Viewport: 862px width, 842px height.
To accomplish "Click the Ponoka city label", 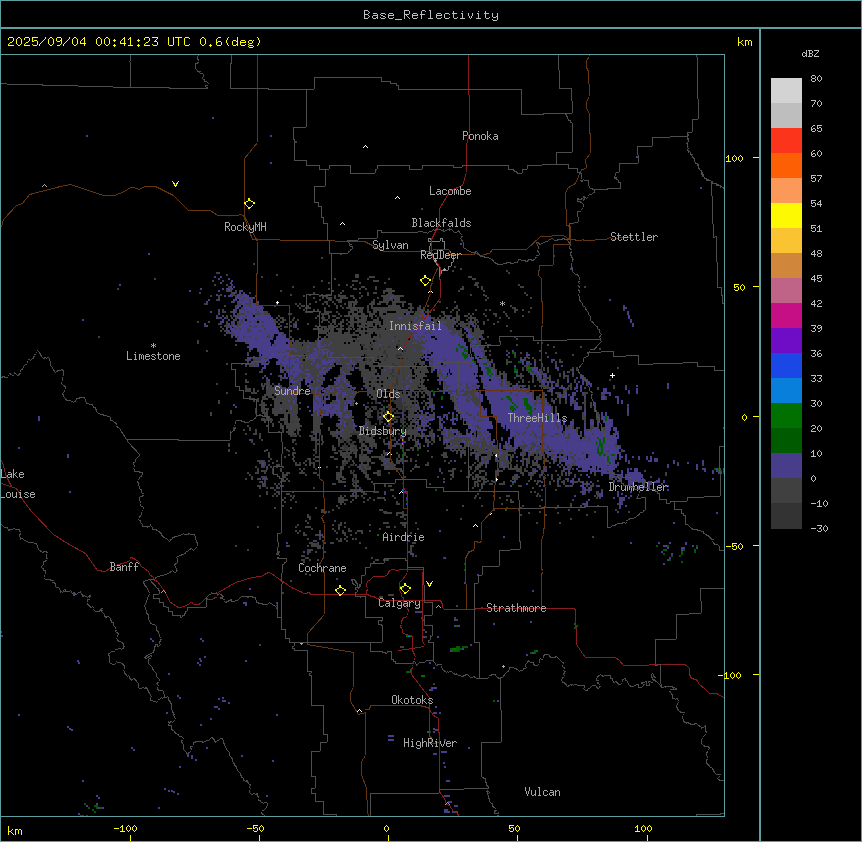I will pos(480,136).
